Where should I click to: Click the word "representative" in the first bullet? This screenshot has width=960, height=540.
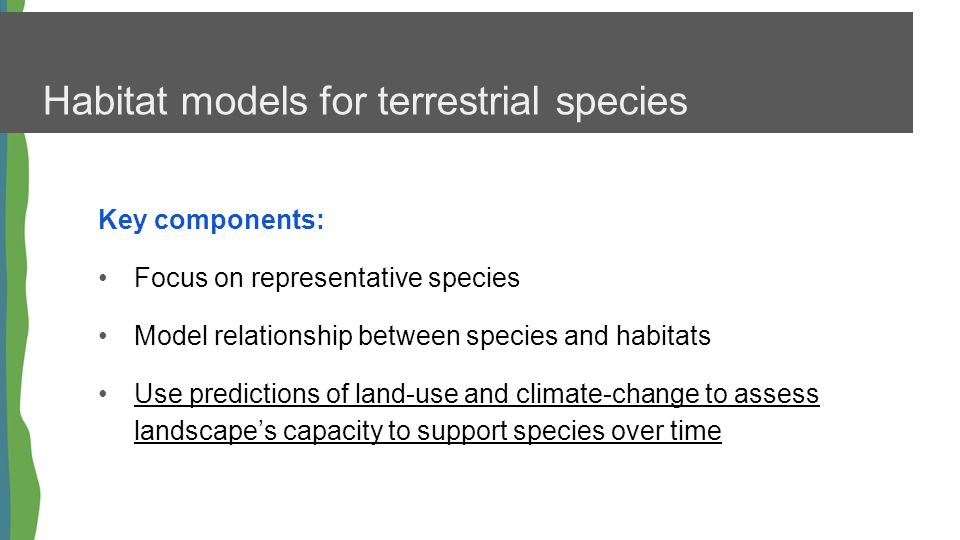click(336, 278)
